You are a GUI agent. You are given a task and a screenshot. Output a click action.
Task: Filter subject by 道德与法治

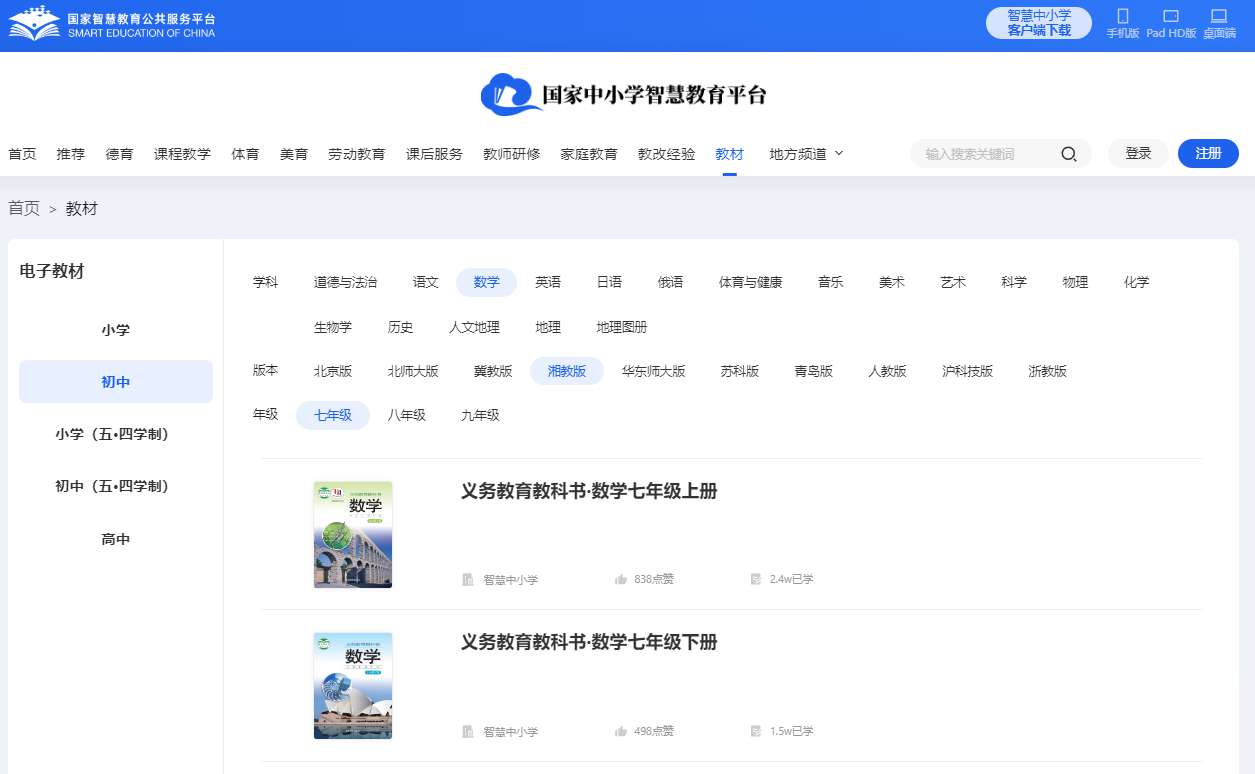[x=346, y=283]
